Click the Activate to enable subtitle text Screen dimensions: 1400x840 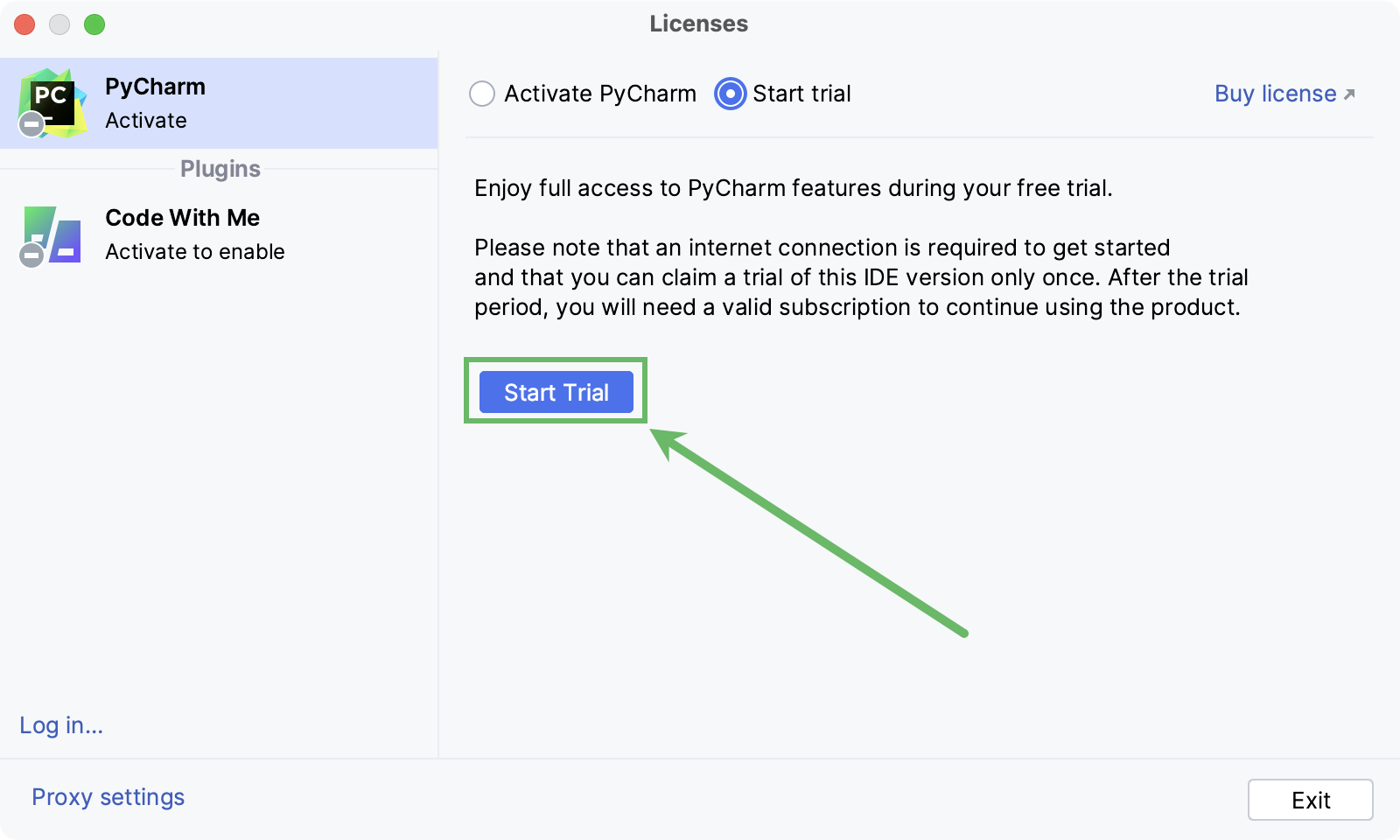[194, 252]
